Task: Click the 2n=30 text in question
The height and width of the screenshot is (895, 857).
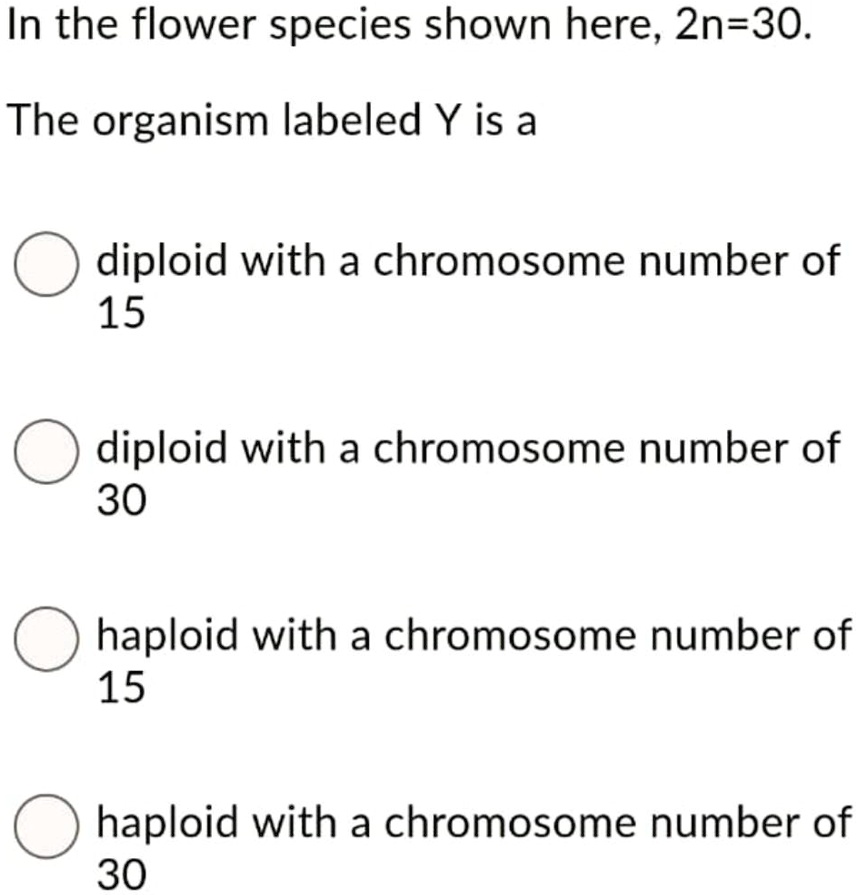Action: [740, 24]
